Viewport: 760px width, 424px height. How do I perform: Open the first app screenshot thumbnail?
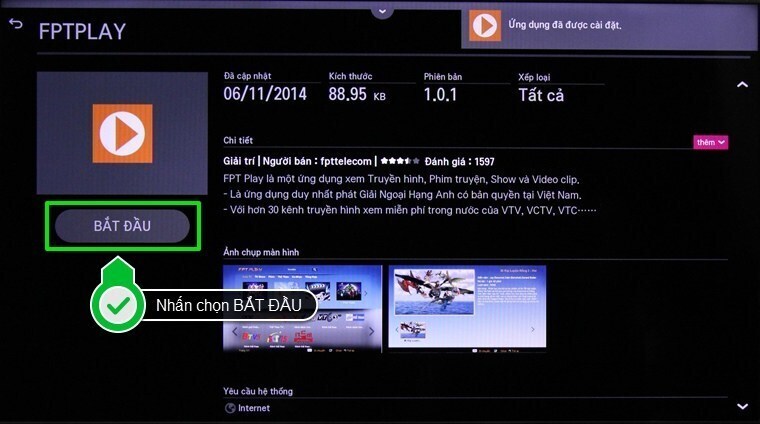pos(302,307)
